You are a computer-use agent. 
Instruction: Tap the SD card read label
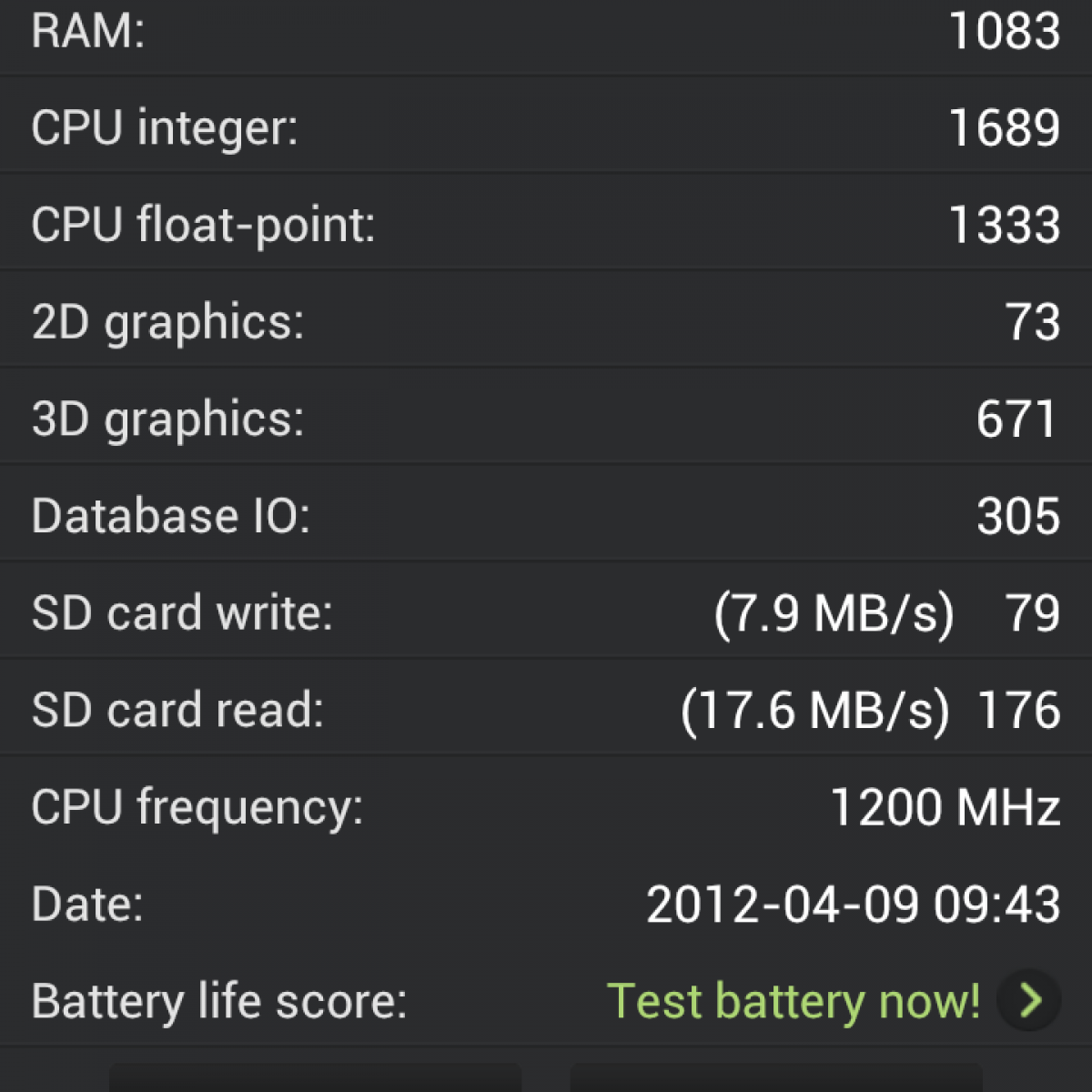click(177, 710)
